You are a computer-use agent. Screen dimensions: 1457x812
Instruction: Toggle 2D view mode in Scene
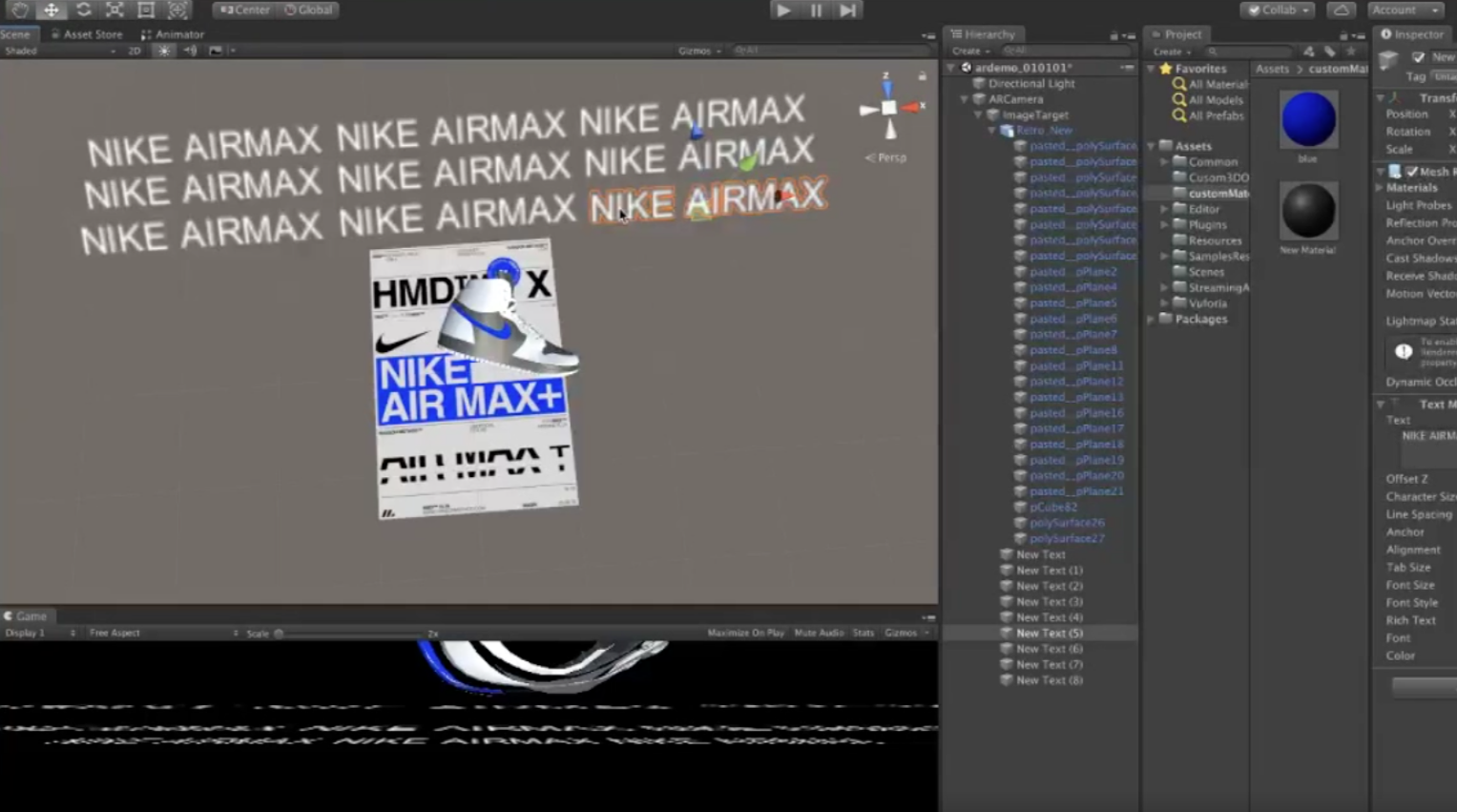(135, 51)
